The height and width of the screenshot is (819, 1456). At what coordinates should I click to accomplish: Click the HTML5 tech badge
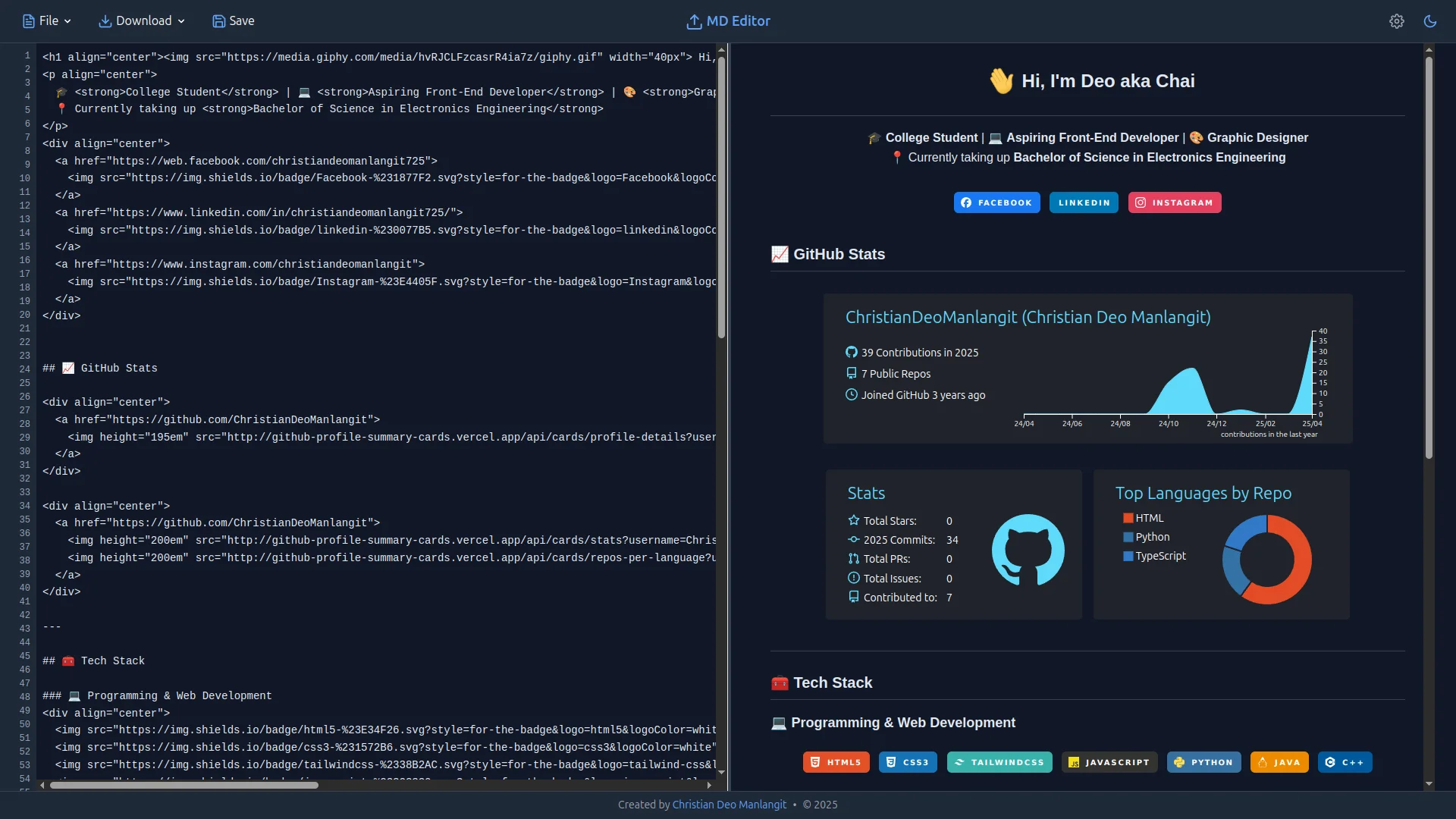pos(836,762)
